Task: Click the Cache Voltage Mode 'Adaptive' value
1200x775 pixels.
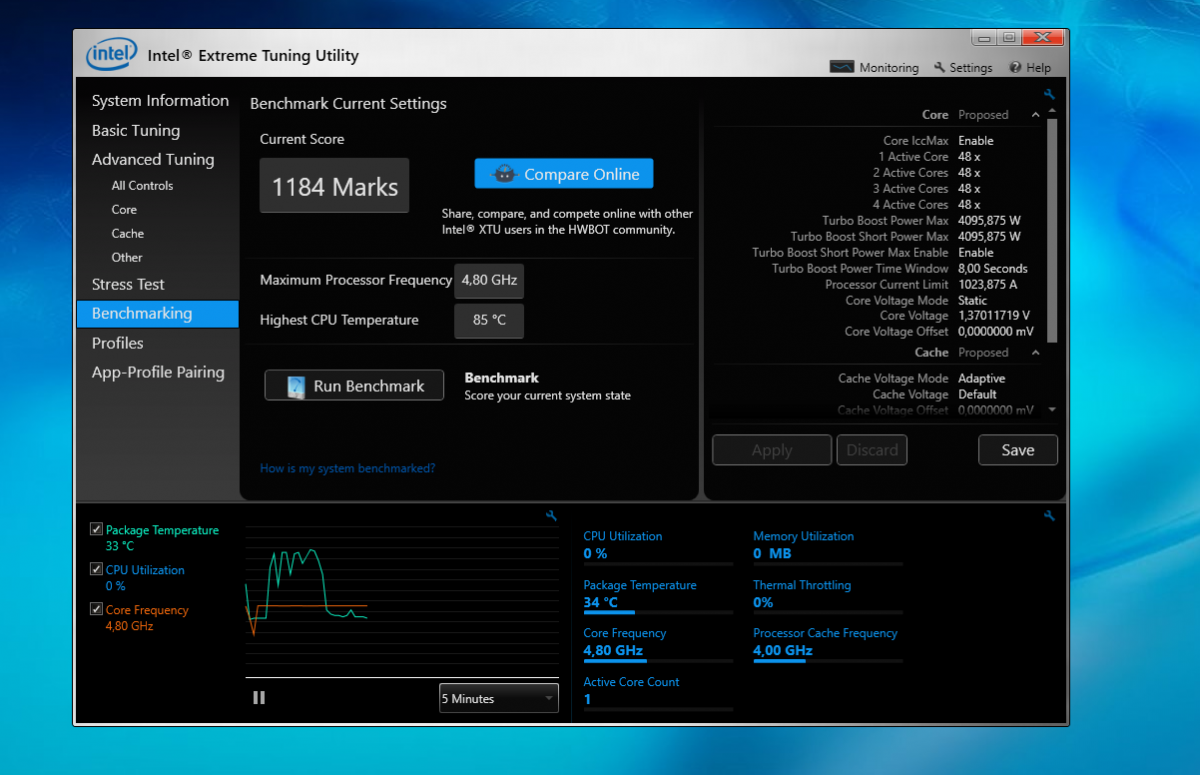Action: click(x=982, y=379)
